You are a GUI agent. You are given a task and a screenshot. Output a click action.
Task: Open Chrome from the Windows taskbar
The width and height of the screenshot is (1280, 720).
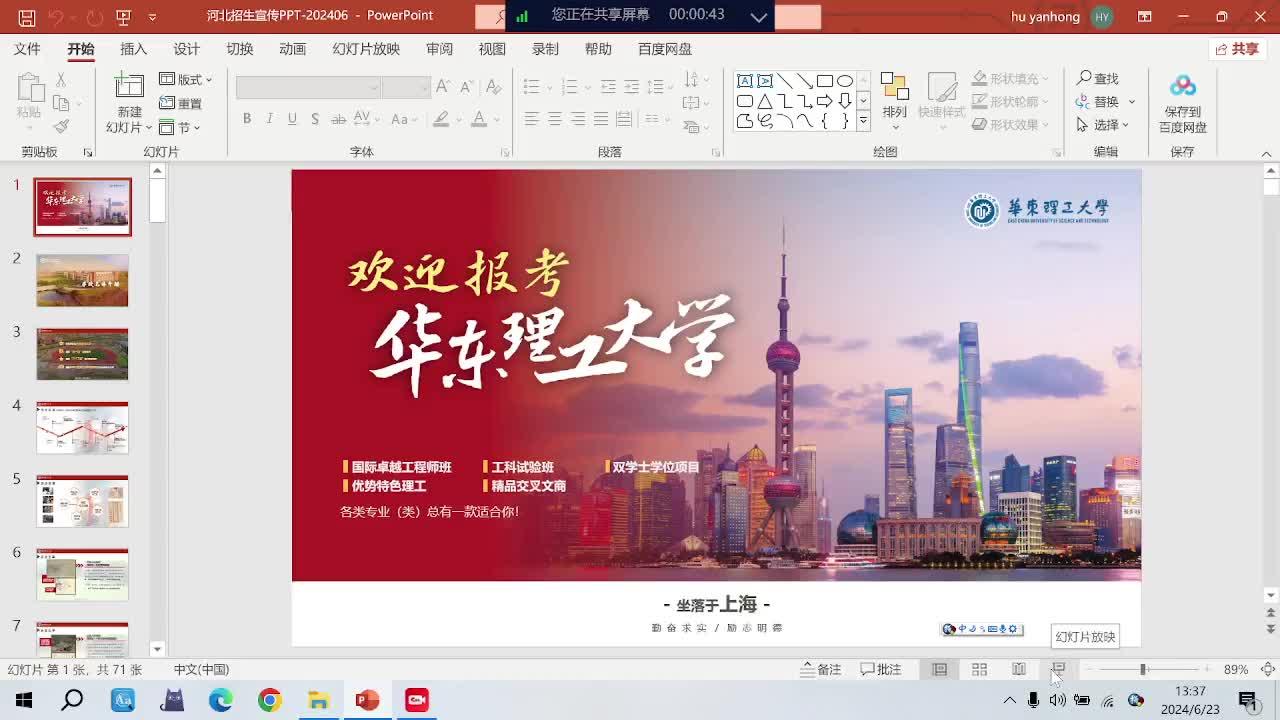point(269,699)
